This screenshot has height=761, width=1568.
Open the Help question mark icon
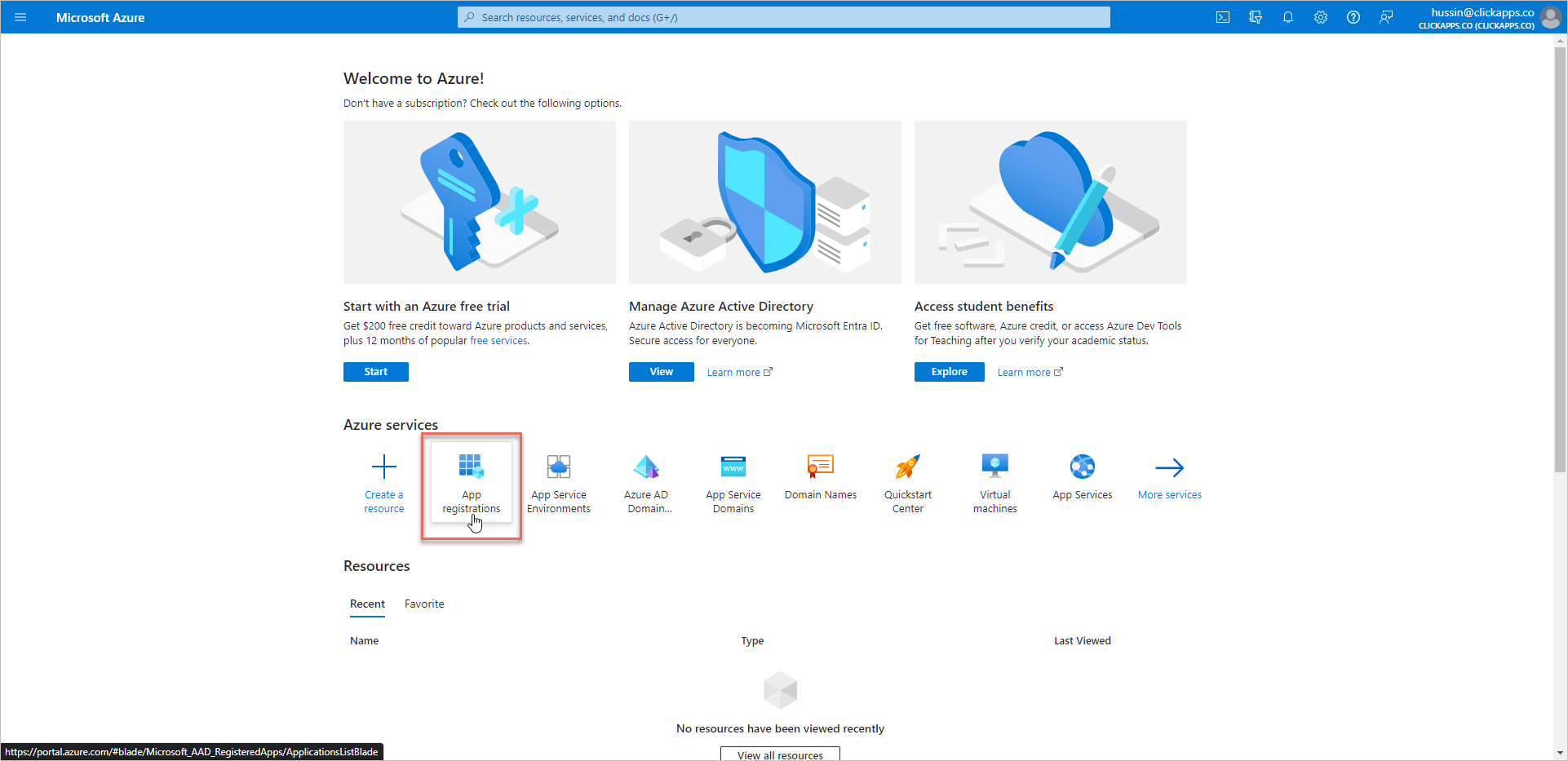click(x=1353, y=17)
